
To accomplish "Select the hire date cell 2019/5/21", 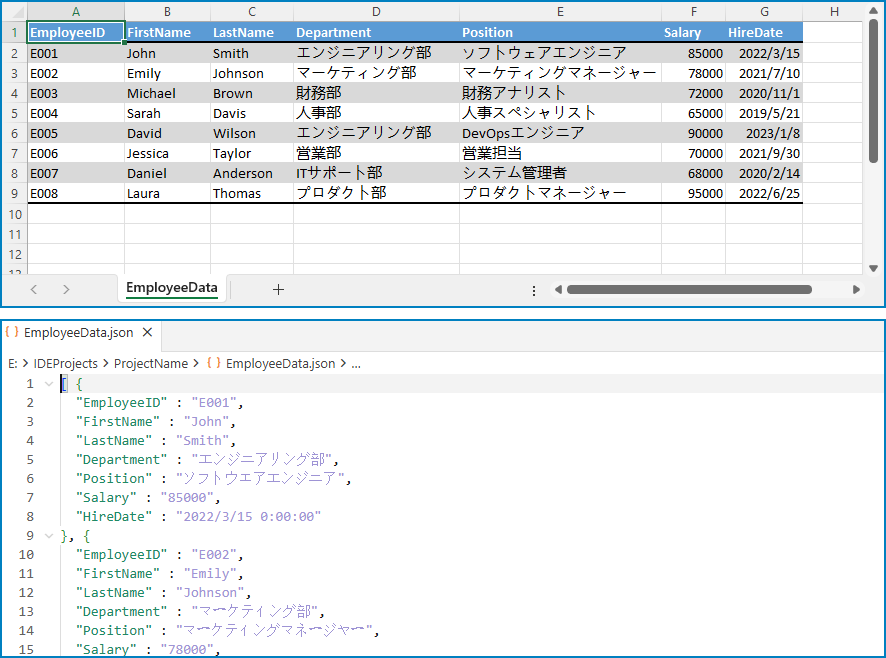I will [764, 113].
